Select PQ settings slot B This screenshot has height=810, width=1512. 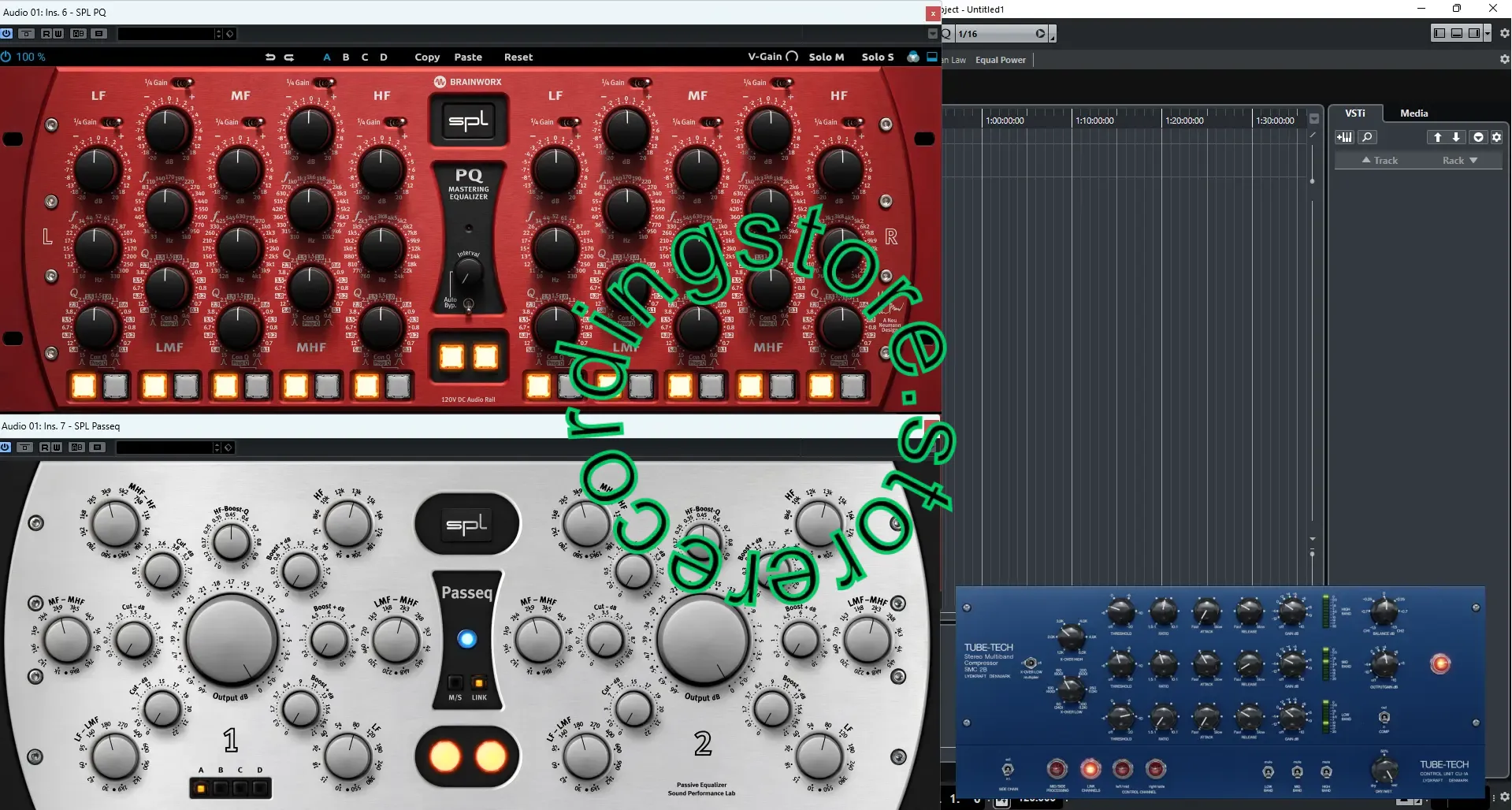346,57
